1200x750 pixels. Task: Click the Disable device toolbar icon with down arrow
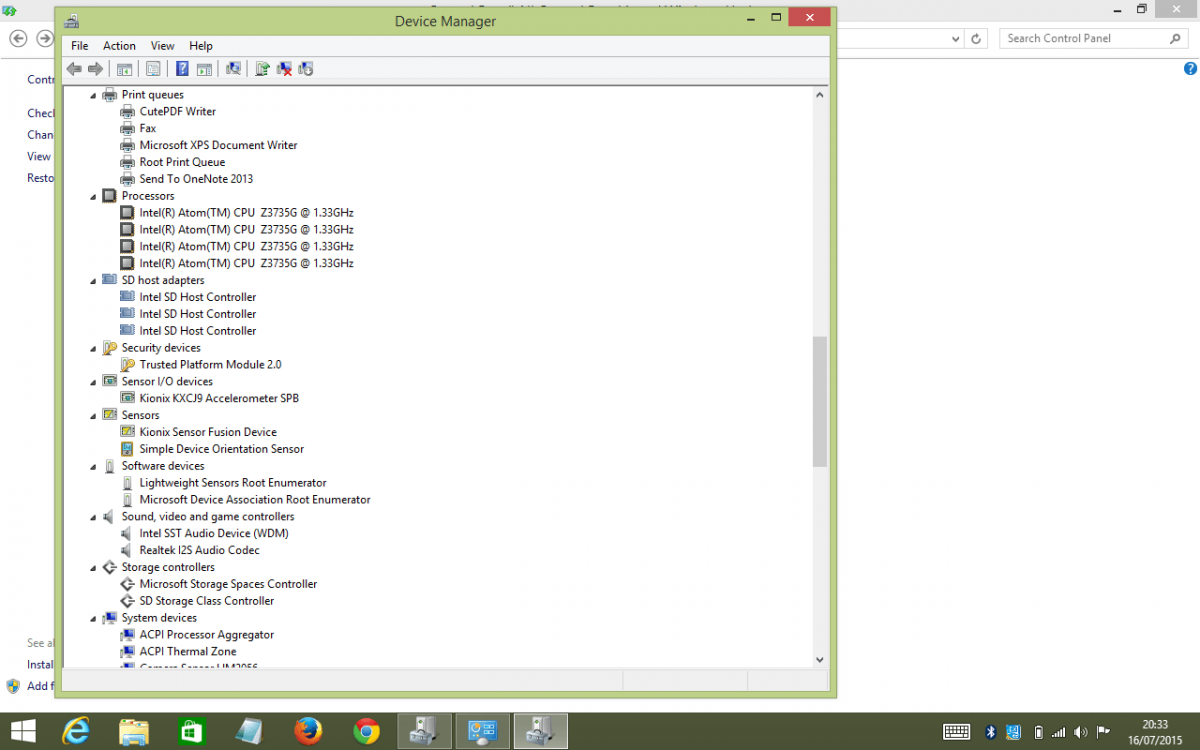[306, 69]
